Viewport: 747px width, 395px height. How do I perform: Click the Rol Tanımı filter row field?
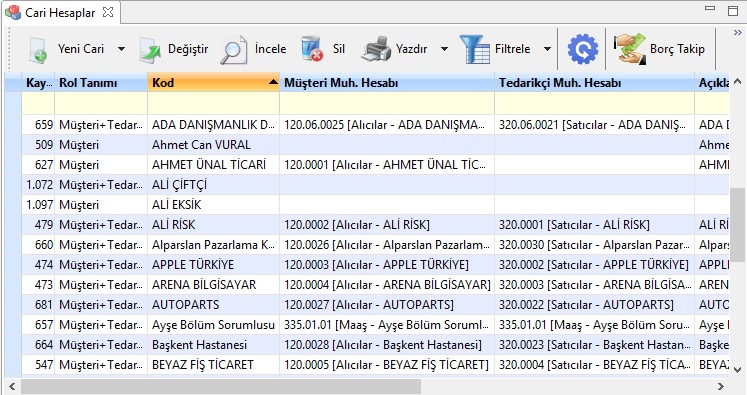101,103
